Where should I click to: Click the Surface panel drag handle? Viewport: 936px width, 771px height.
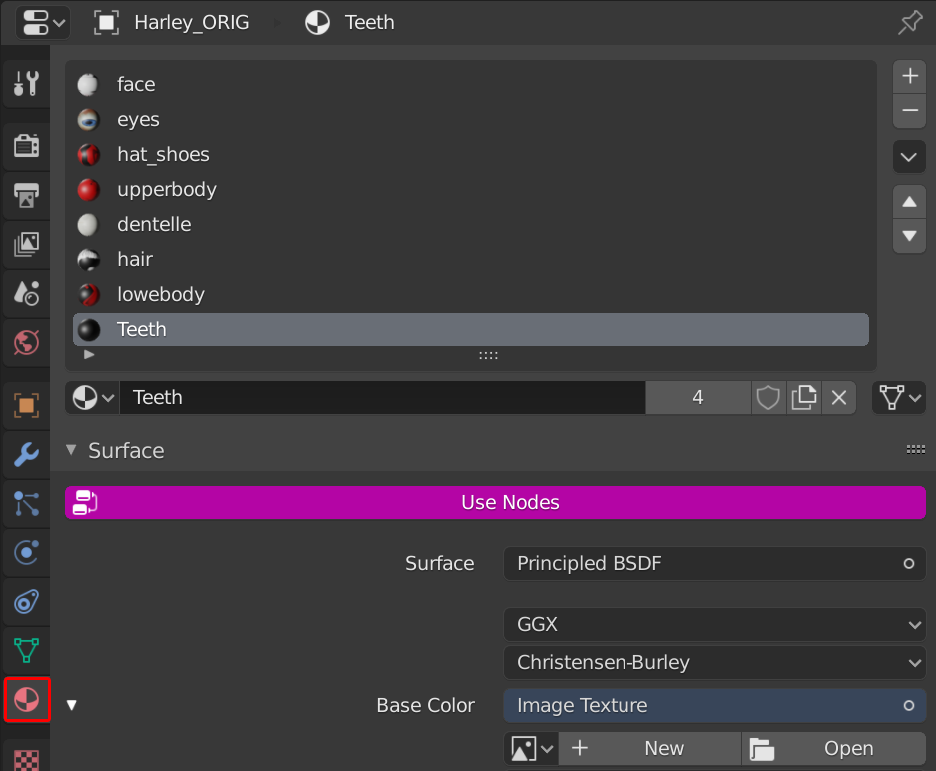pos(915,449)
